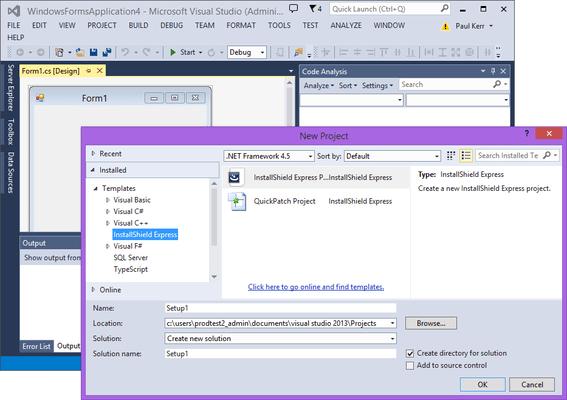Click the New Project dialog help question mark
This screenshot has height=400, width=567.
[x=527, y=133]
